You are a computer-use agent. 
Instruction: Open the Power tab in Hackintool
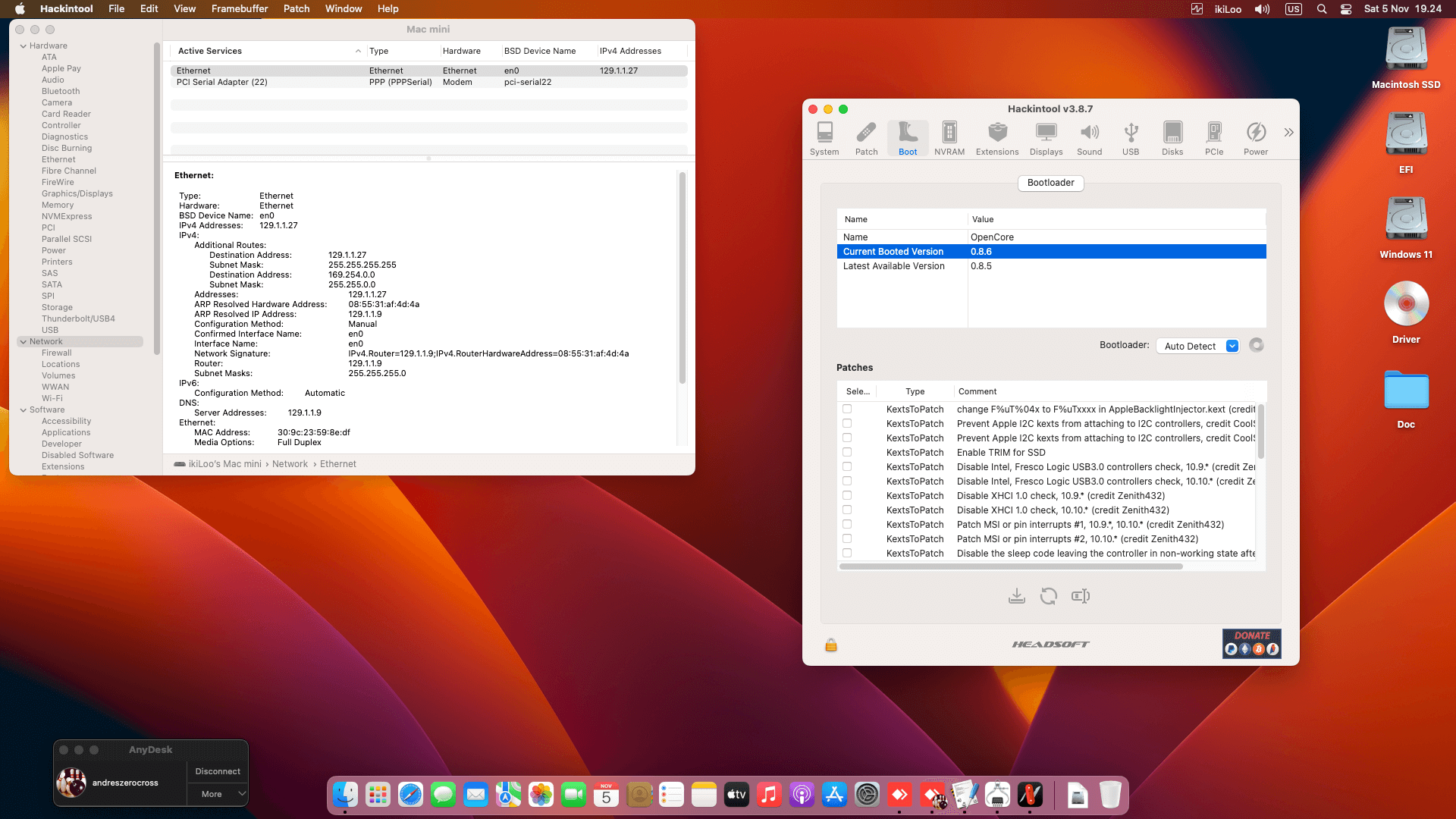pyautogui.click(x=1256, y=138)
